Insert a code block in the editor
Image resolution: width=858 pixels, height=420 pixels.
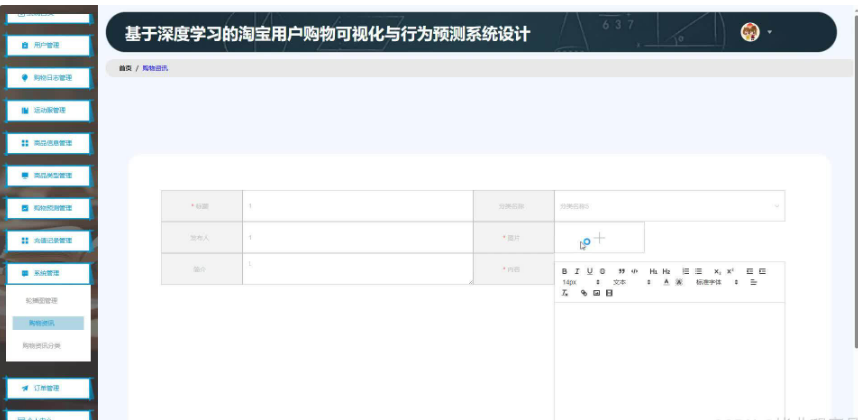click(x=635, y=271)
